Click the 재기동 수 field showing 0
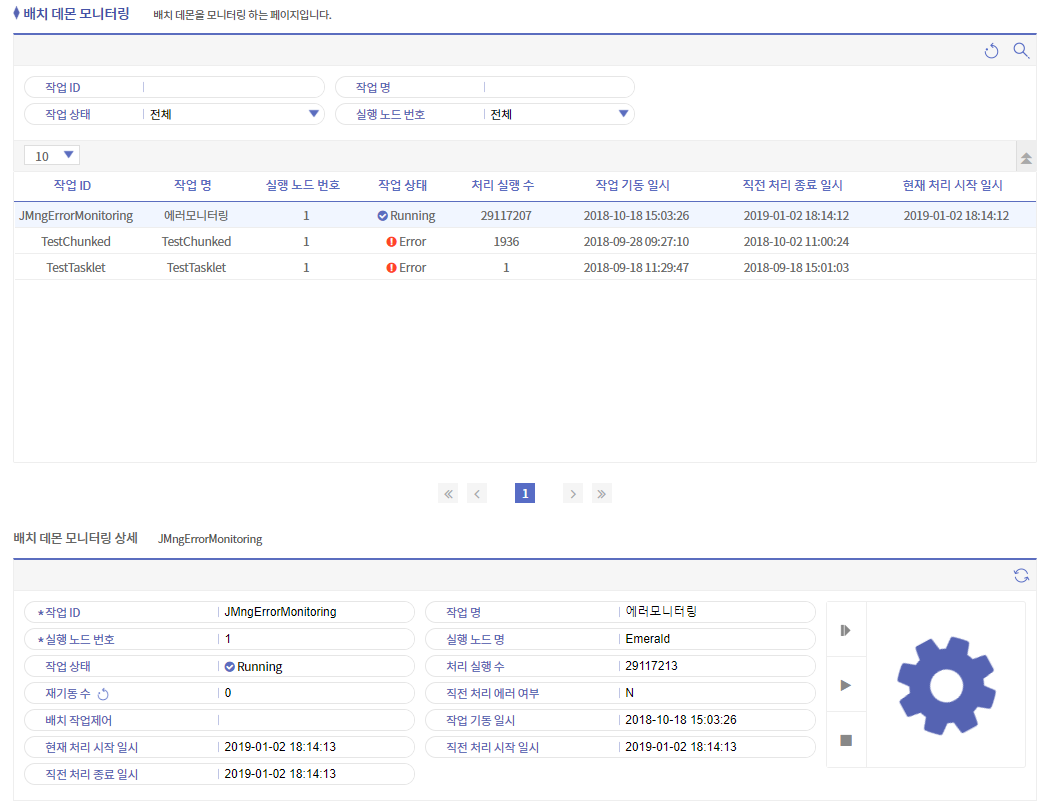The image size is (1046, 810). pos(219,693)
